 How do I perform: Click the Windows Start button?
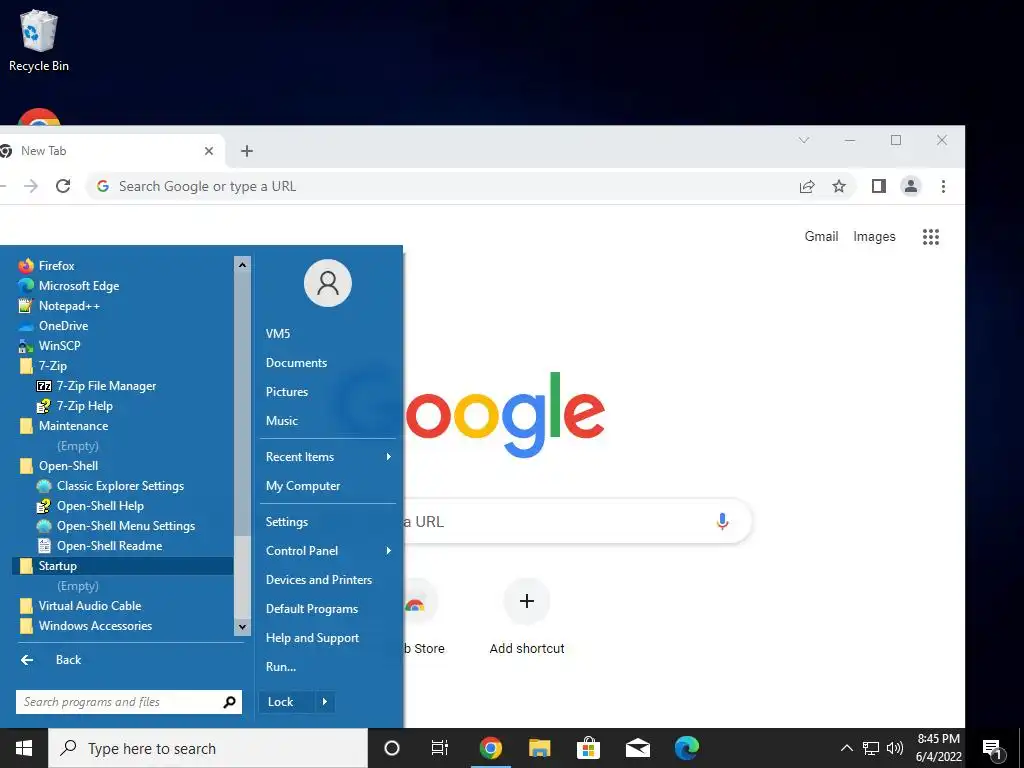point(24,748)
